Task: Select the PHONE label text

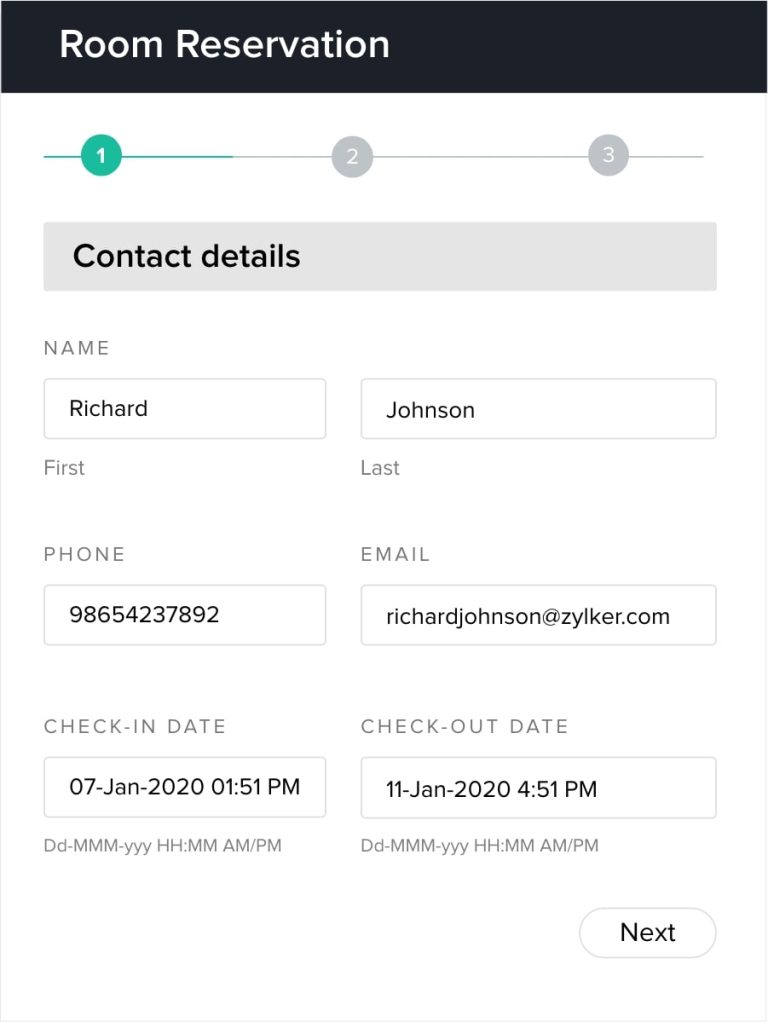Action: 85,554
